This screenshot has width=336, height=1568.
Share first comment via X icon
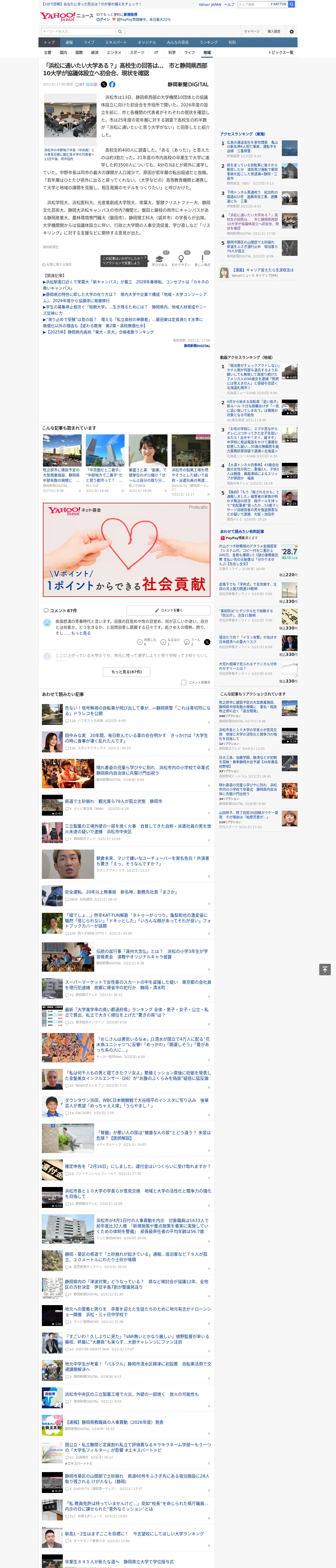point(207,642)
